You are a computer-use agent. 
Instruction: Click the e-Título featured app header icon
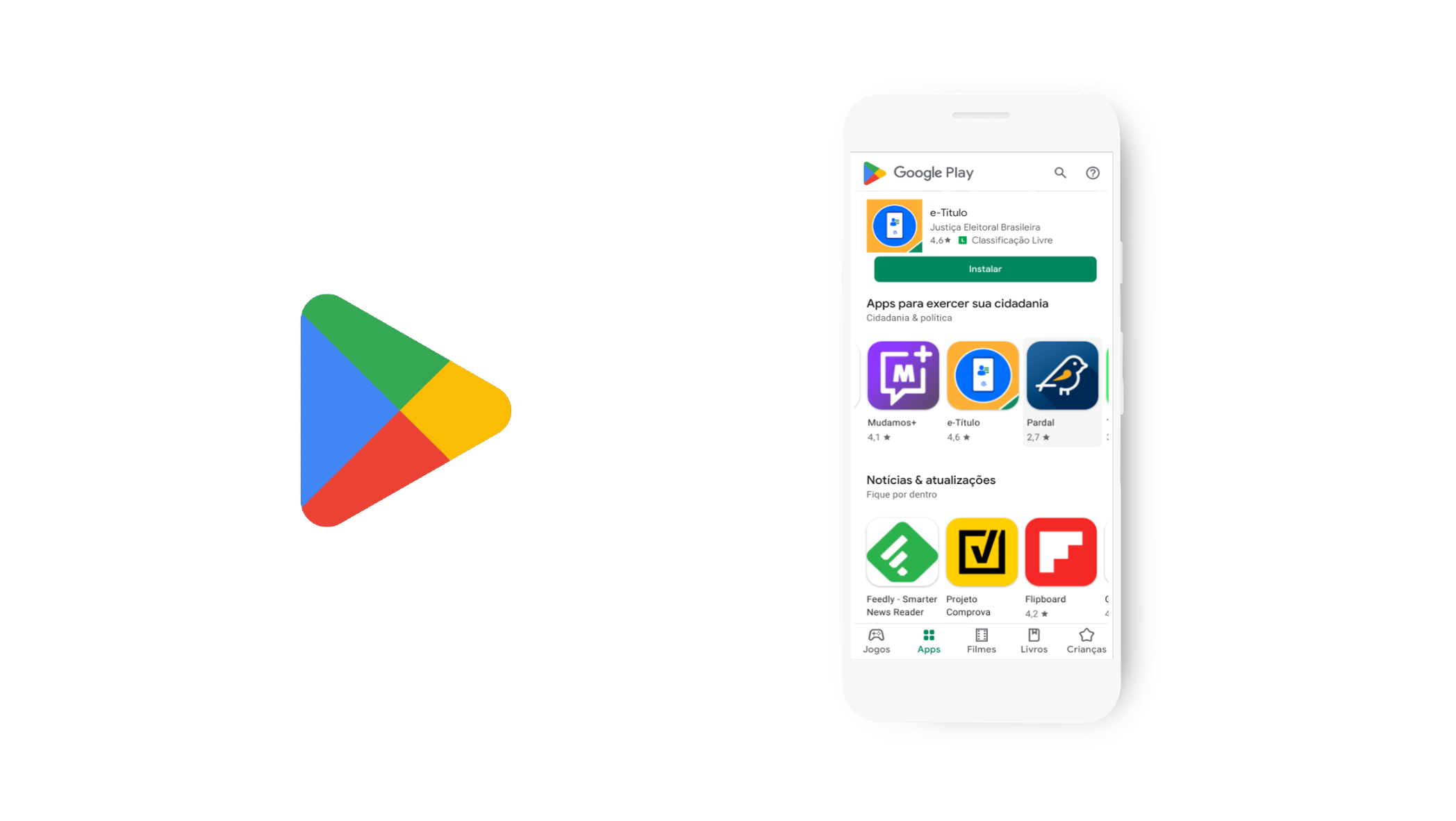pos(895,225)
